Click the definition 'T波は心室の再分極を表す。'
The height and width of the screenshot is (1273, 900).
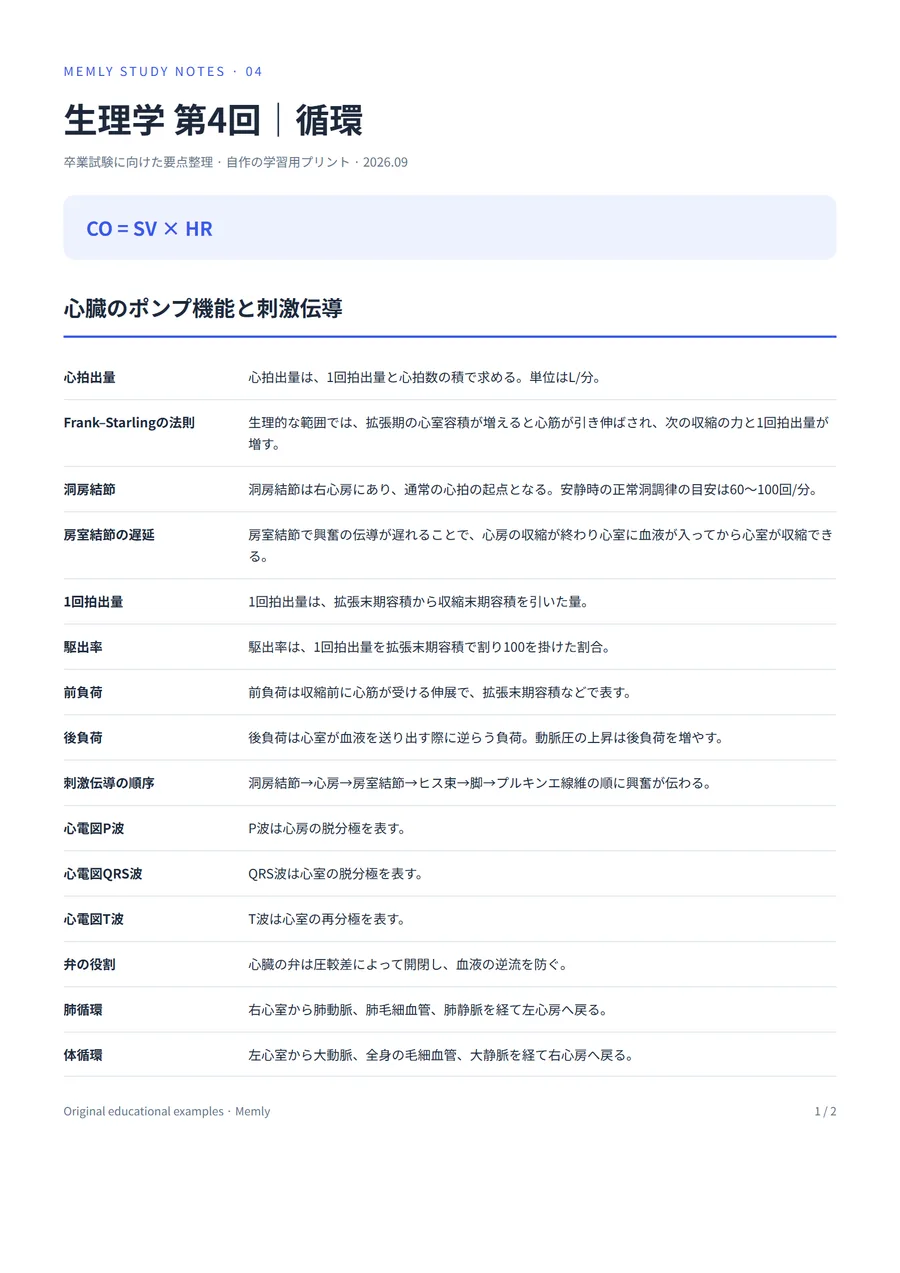(x=327, y=918)
